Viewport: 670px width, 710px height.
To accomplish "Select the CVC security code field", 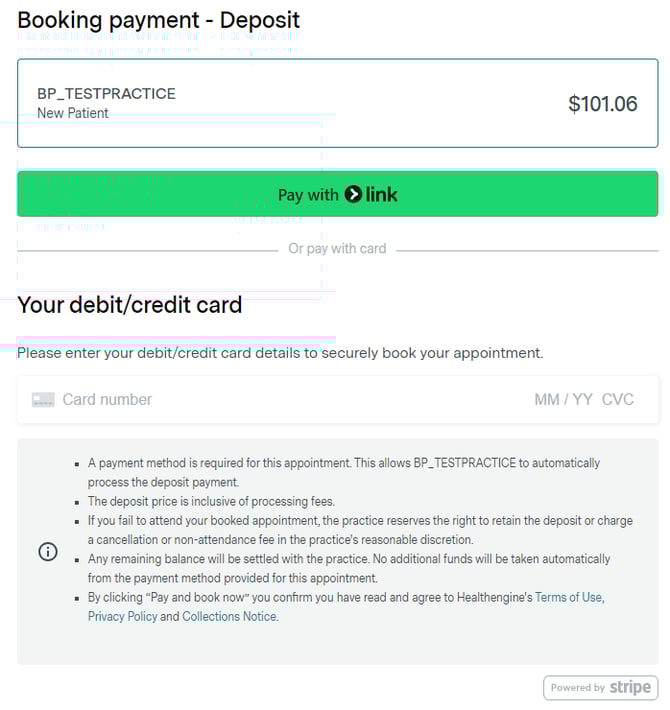I will pyautogui.click(x=618, y=400).
